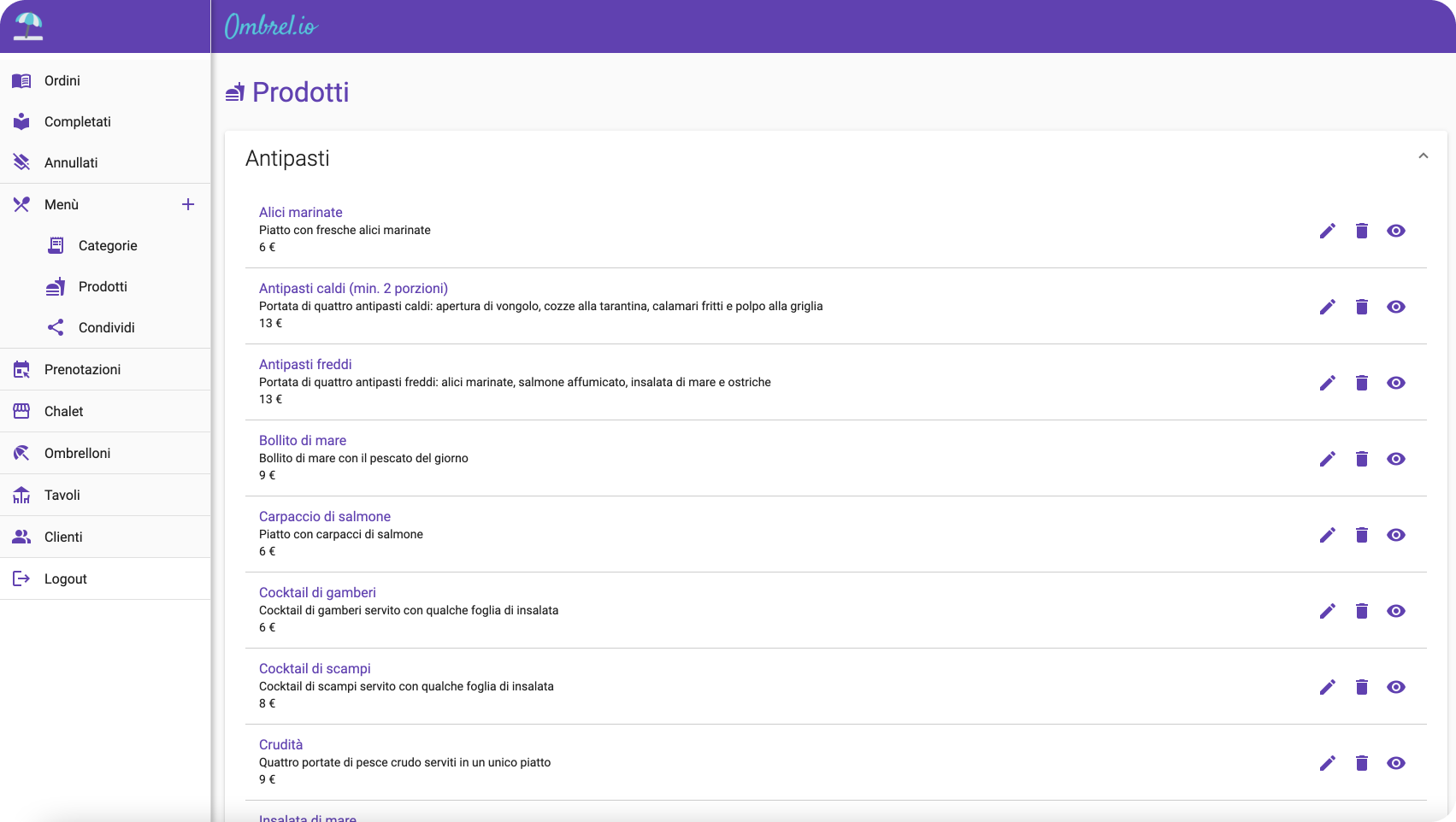The image size is (1456, 822).
Task: Edit Cocktail di gamberi product
Action: [x=1328, y=611]
